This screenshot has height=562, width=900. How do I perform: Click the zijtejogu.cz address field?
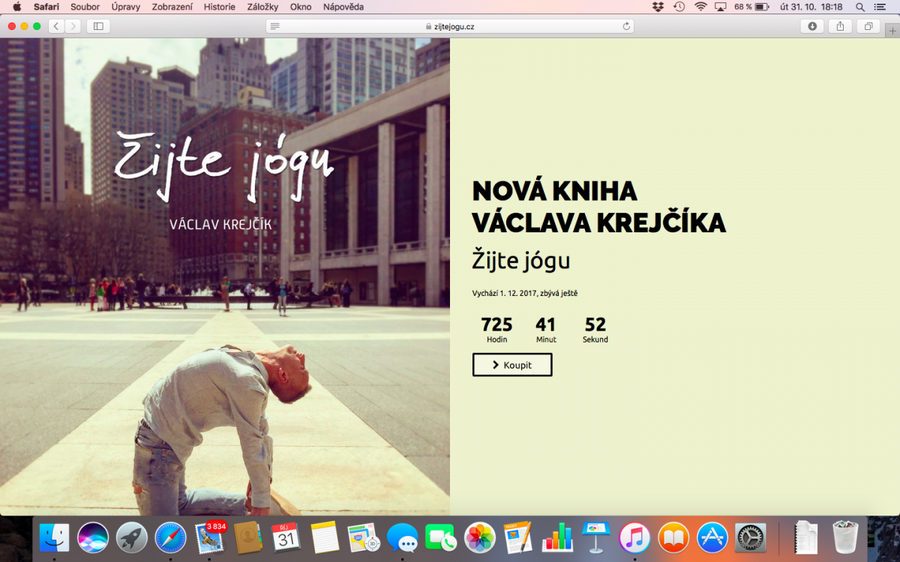click(450, 26)
